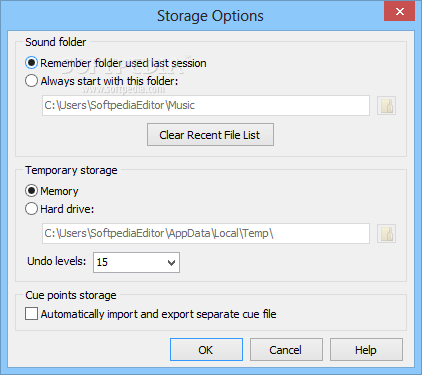Enable automatic cue file import and export

click(31, 314)
